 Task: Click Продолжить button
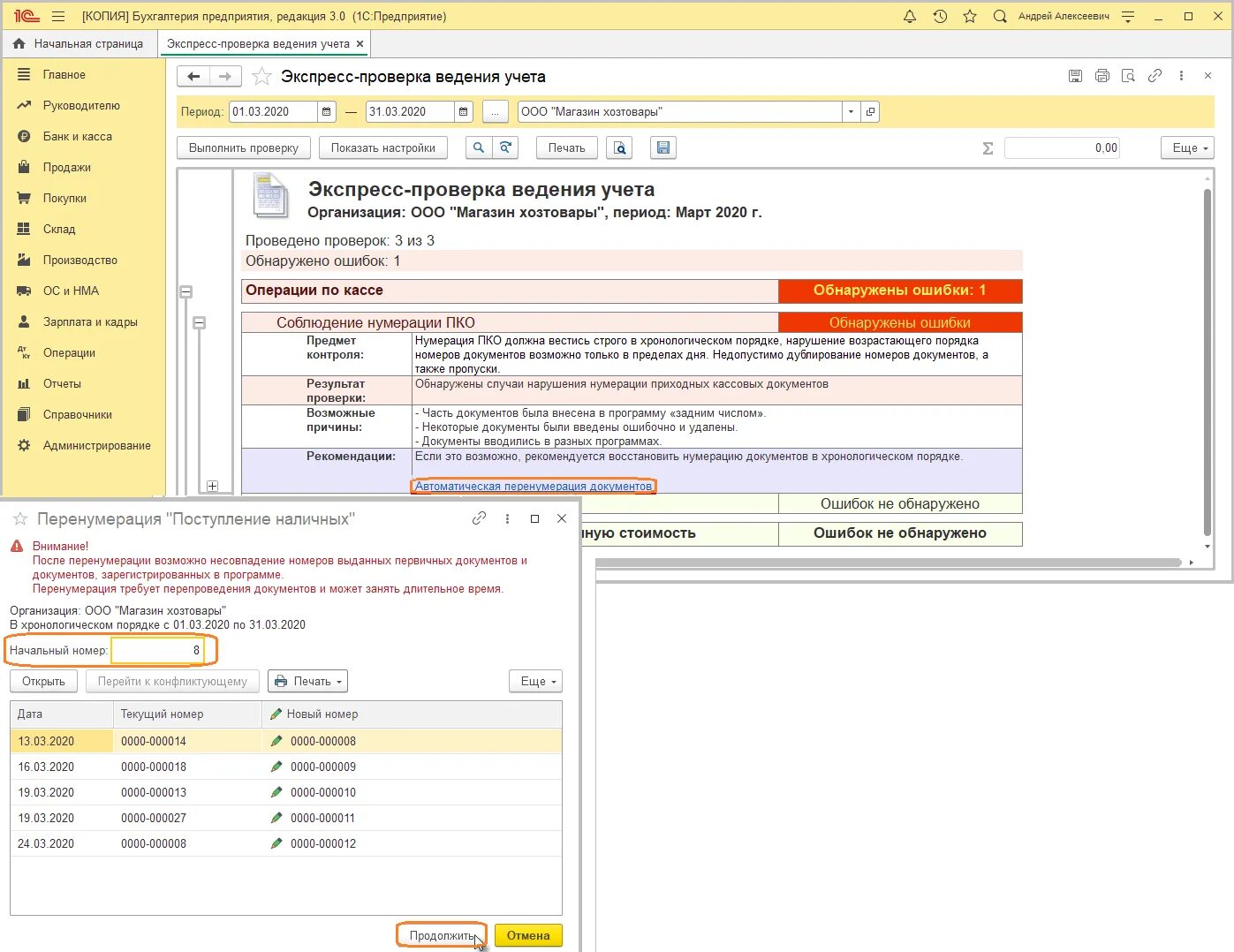tap(442, 936)
